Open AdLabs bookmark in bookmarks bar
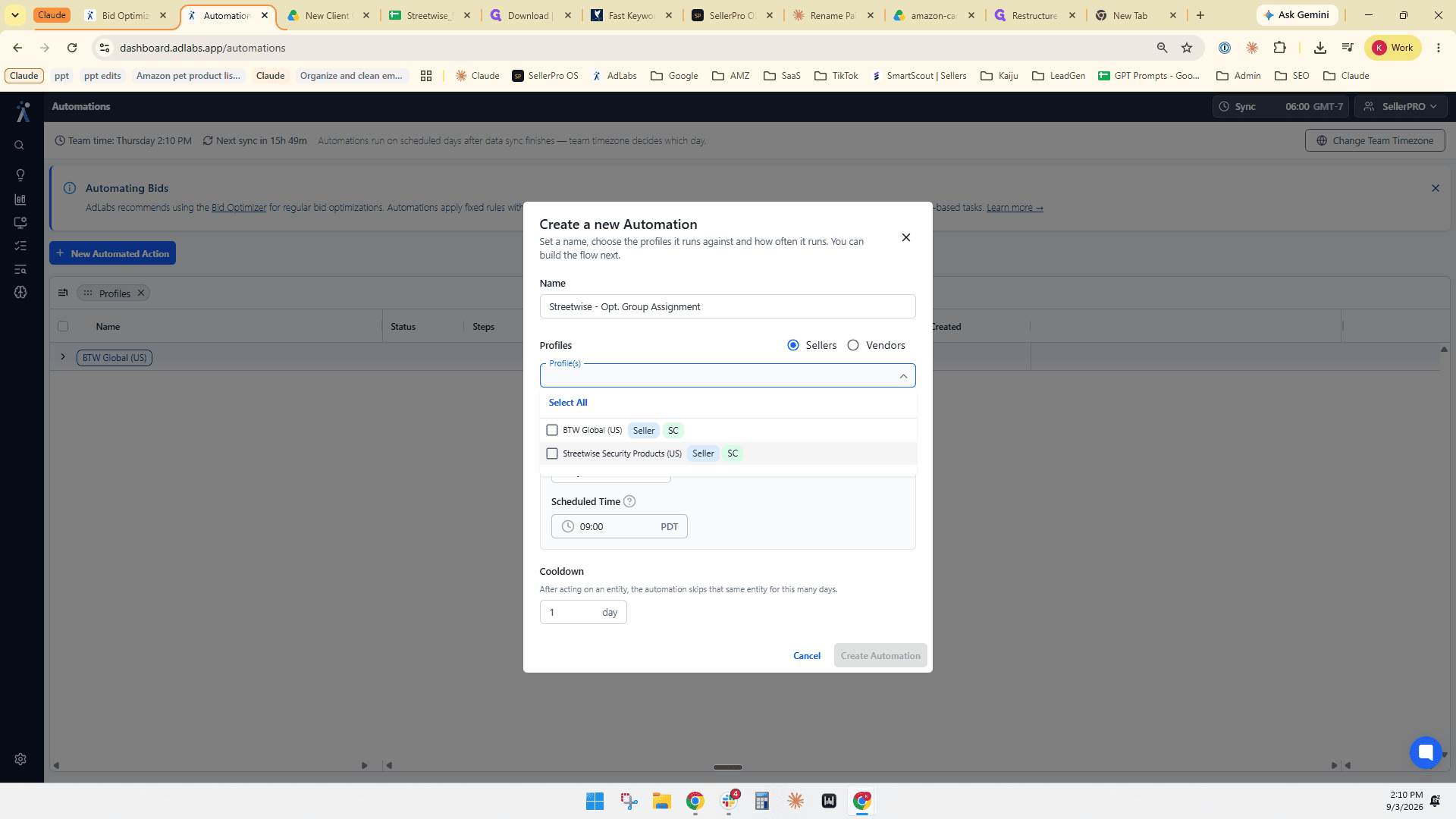1456x819 pixels. click(614, 76)
